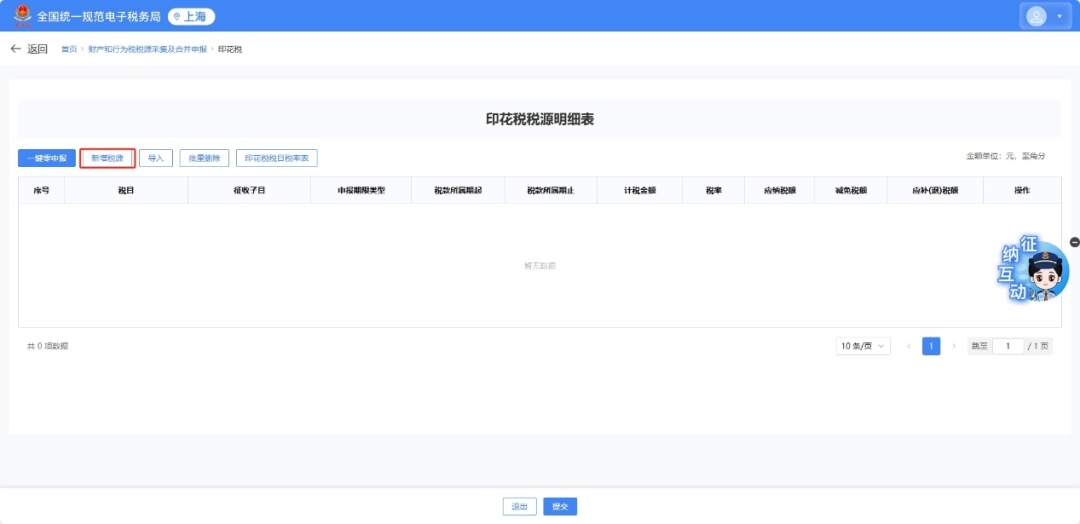This screenshot has height=524, width=1080.
Task: Click the 首页 breadcrumb link
Action: (68, 49)
